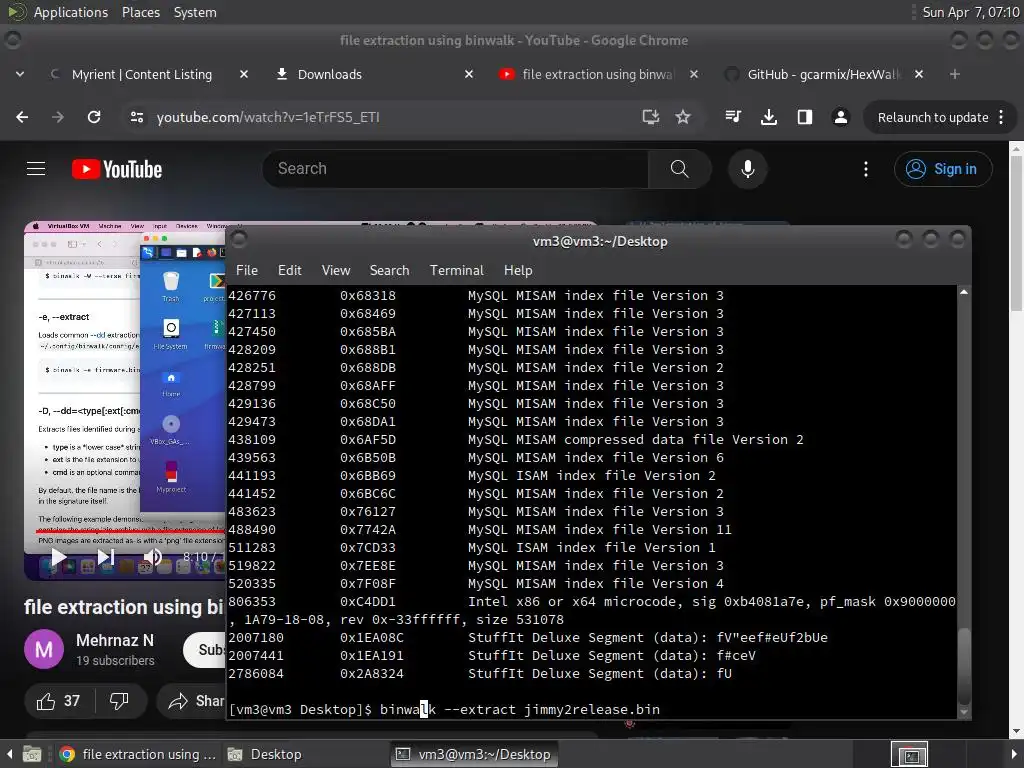1024x768 pixels.
Task: Click YouTube Sign in button
Action: [x=943, y=169]
